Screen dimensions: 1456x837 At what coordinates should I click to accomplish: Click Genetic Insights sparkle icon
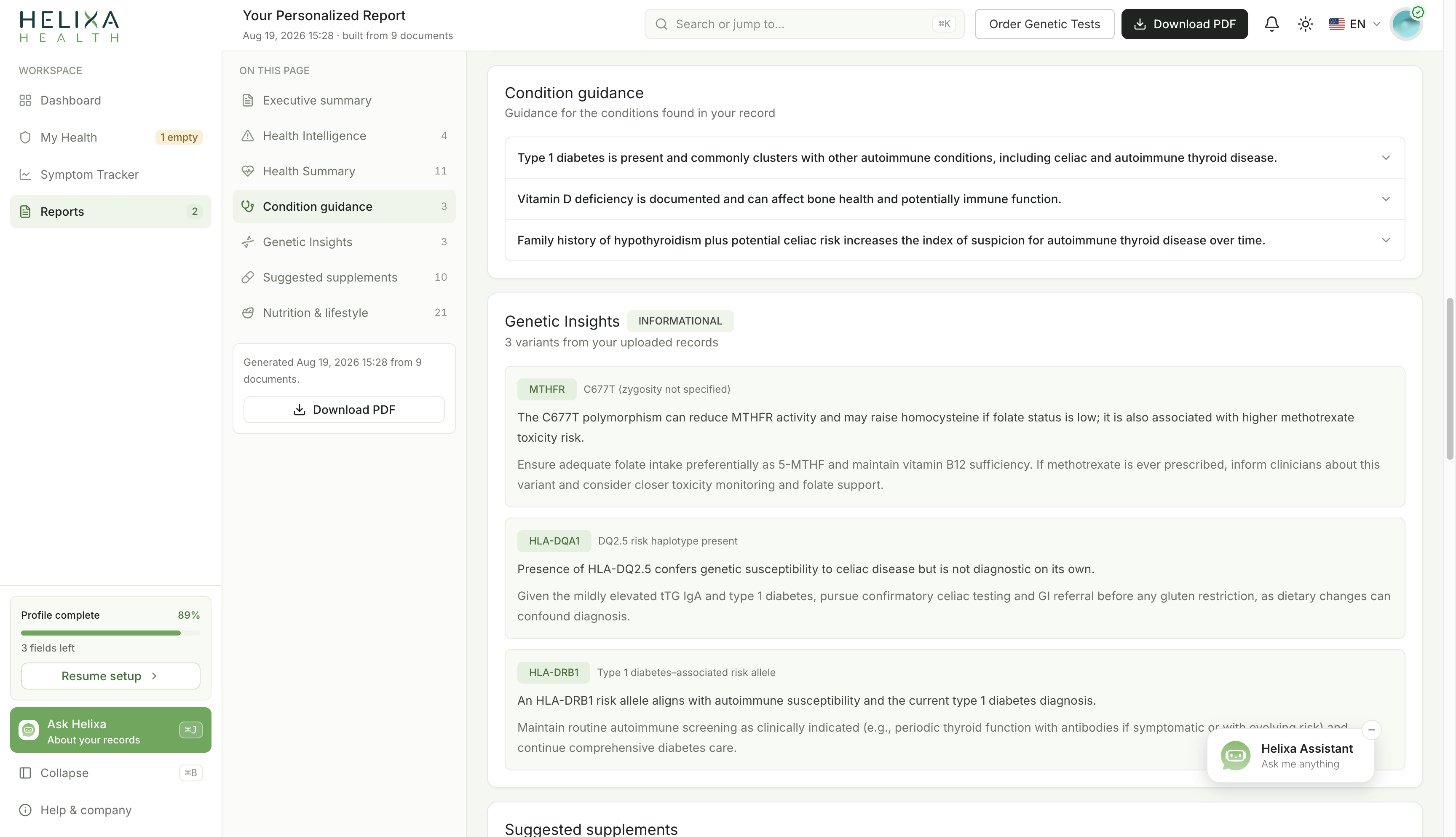coord(248,242)
